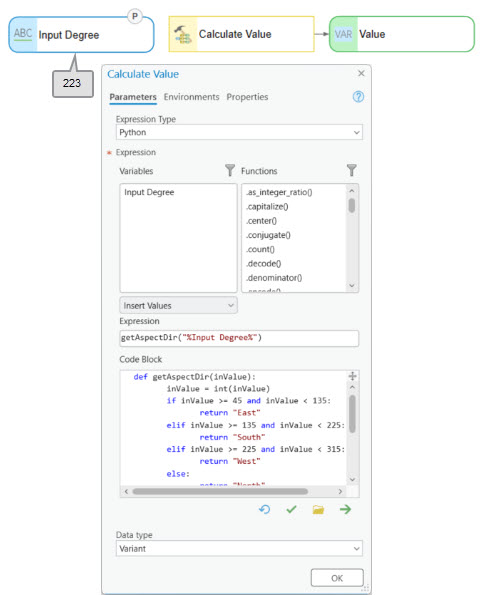The height and width of the screenshot is (595, 486).
Task: Close the Calculate Value dialog
Action: point(361,73)
